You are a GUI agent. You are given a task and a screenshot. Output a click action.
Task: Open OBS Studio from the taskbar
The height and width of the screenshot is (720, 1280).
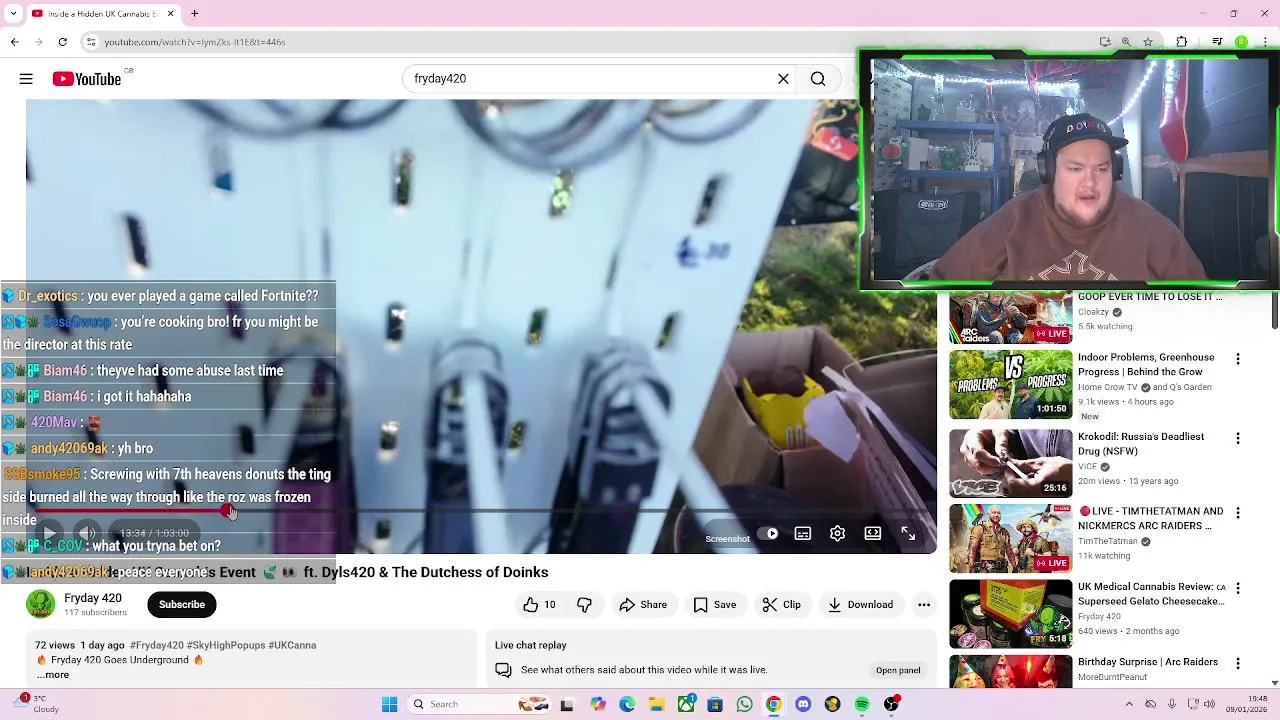[x=891, y=705]
